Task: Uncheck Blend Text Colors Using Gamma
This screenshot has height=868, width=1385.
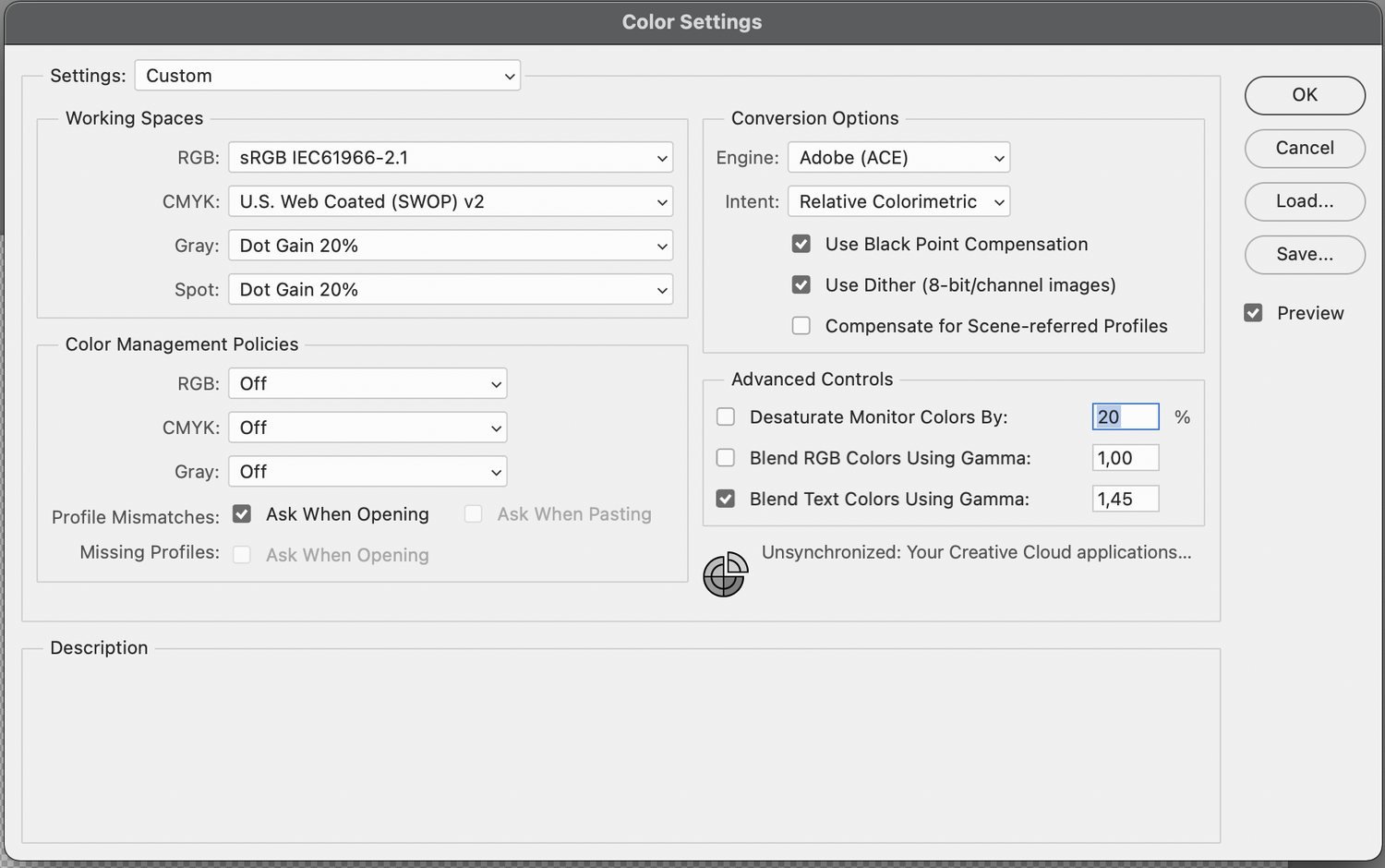Action: (726, 499)
